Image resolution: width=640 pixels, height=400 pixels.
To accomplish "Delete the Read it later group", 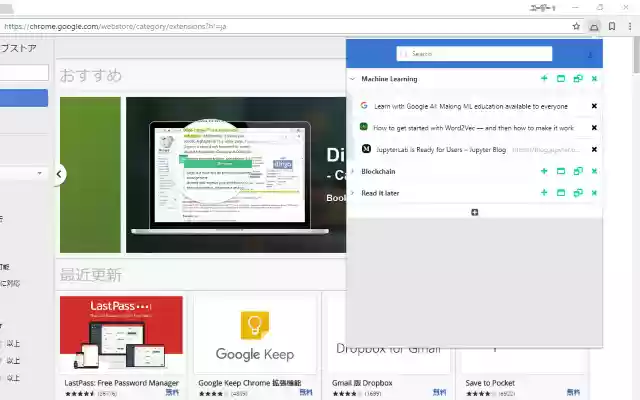I will click(x=594, y=193).
